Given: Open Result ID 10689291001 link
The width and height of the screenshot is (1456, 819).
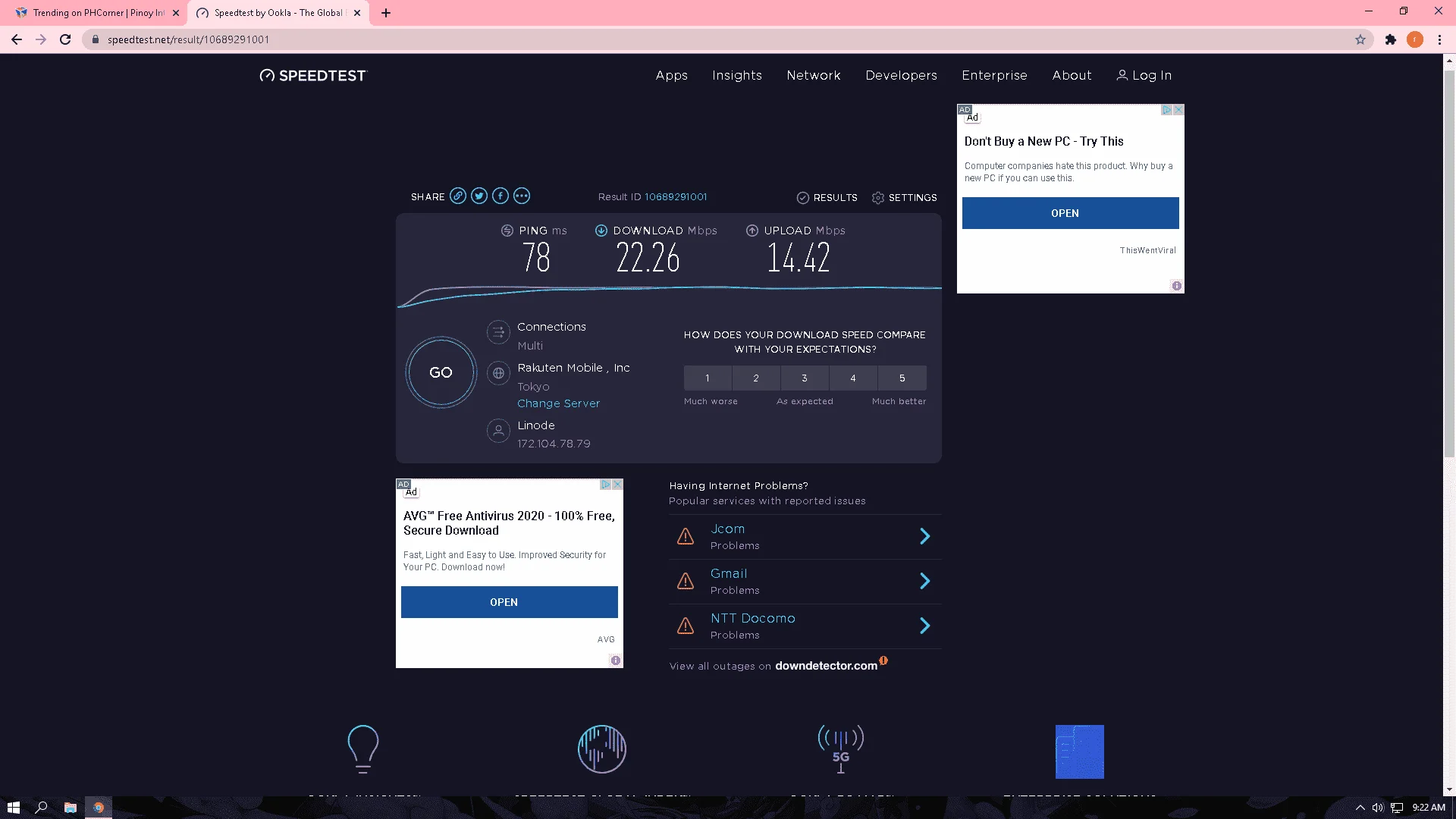Looking at the screenshot, I should 676,197.
